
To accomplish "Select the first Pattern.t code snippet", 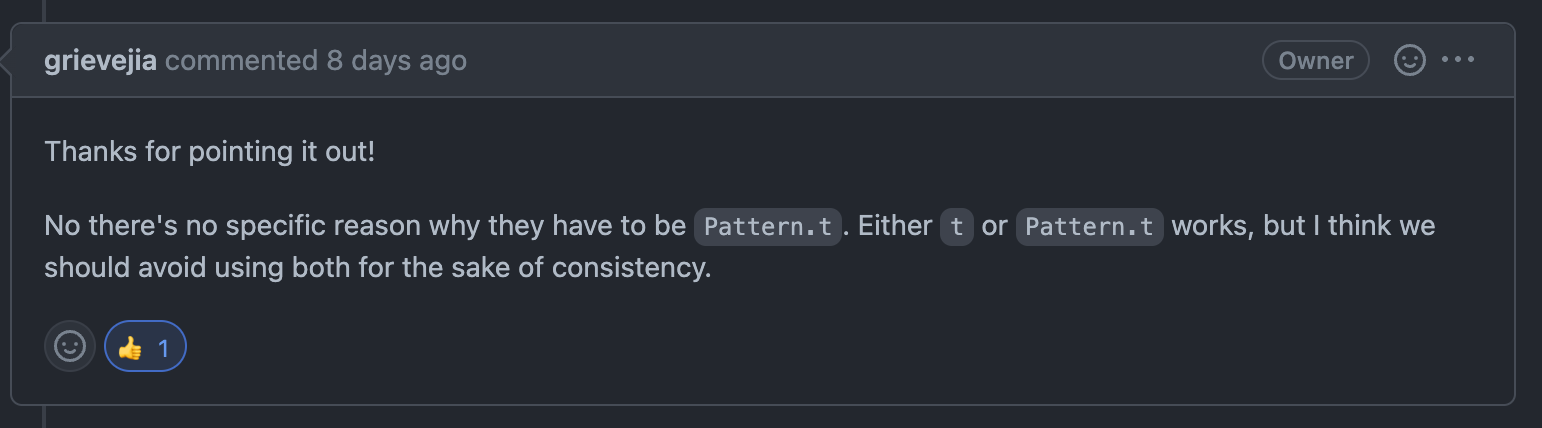I will 768,226.
